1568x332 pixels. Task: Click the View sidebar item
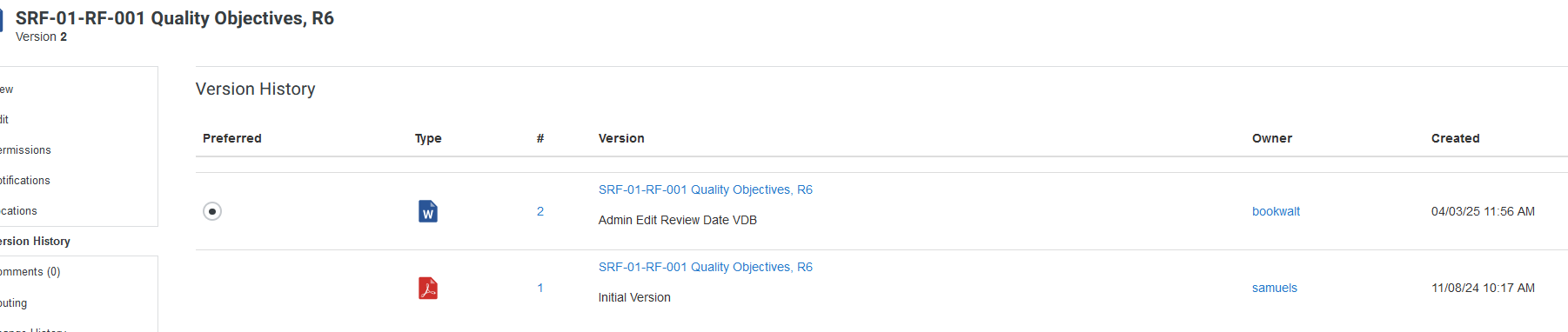click(6, 90)
